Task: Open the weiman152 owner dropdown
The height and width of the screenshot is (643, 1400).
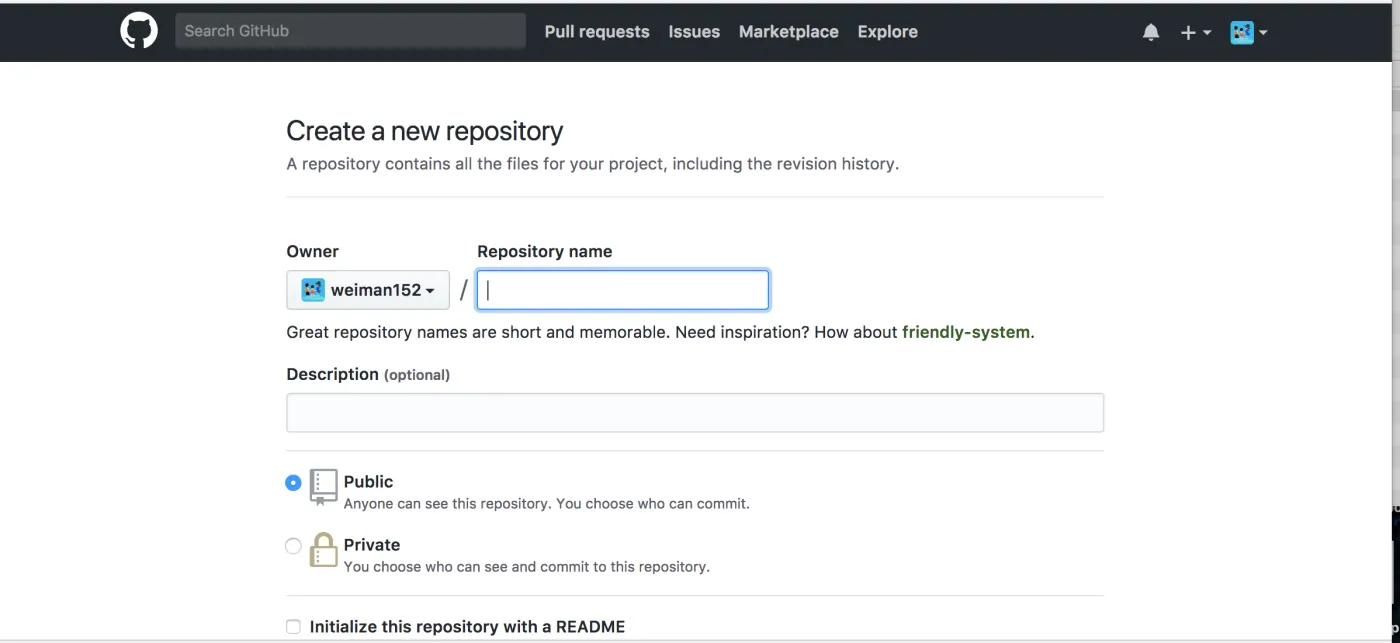Action: [368, 290]
